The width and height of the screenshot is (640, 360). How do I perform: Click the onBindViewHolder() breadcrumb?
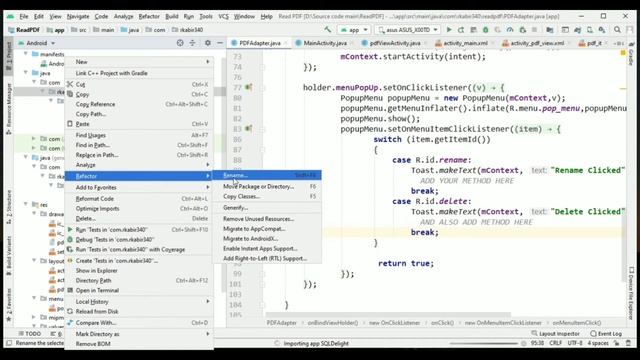(x=333, y=323)
